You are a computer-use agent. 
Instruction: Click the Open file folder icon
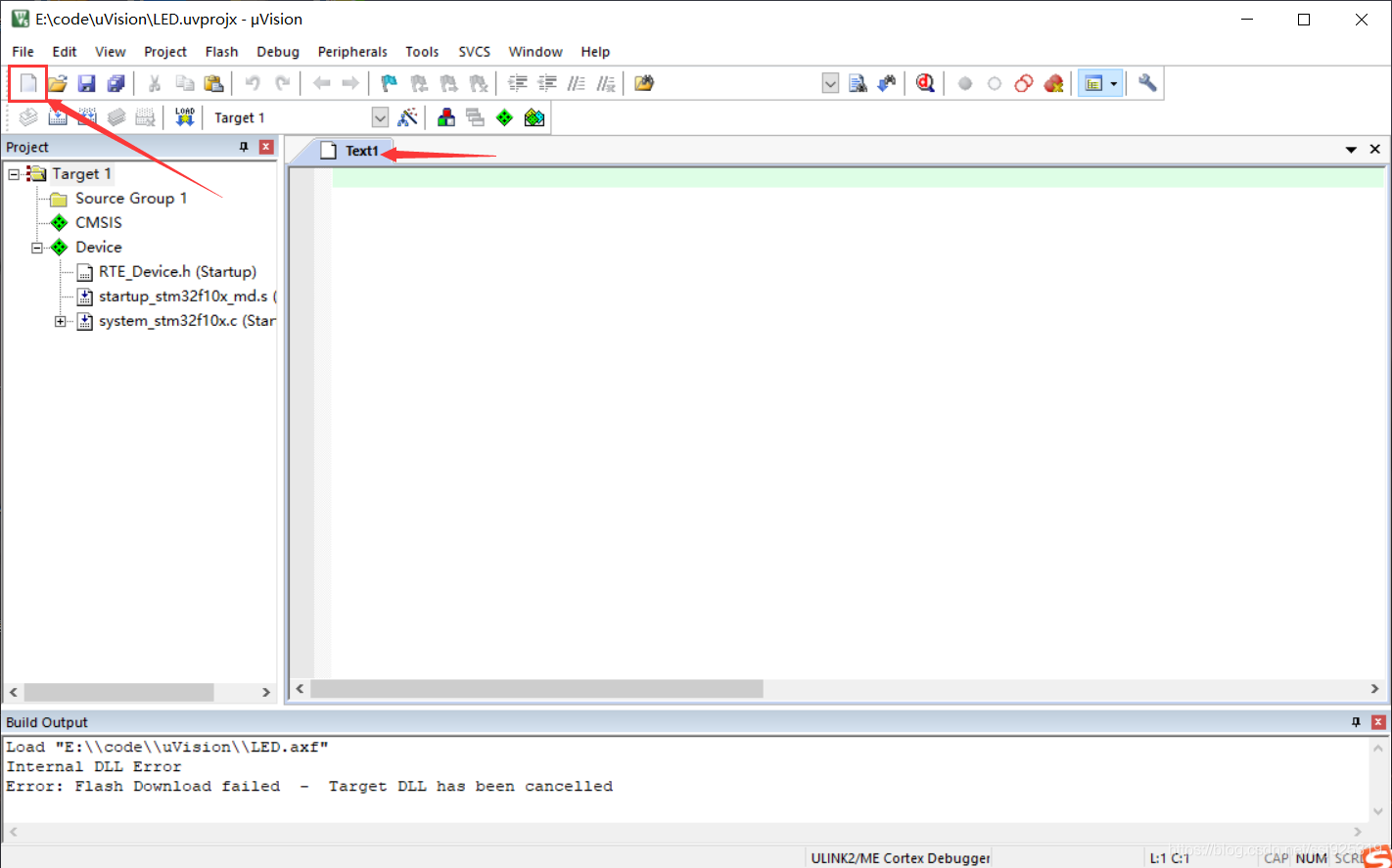[x=58, y=83]
